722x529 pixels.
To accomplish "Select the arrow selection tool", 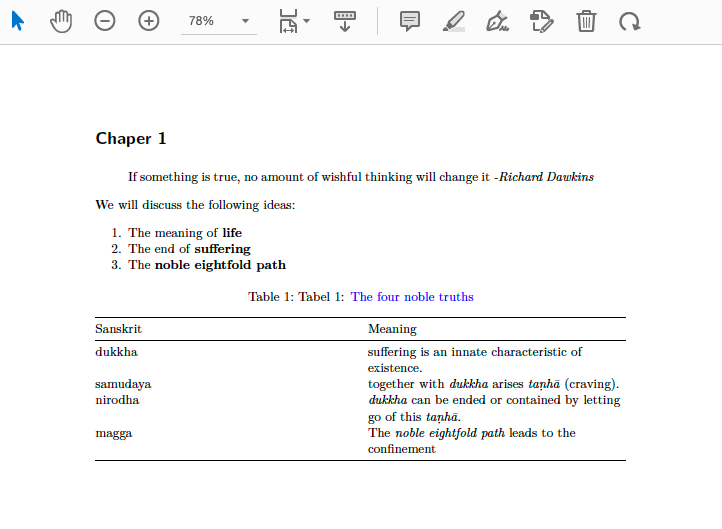I will [x=18, y=21].
